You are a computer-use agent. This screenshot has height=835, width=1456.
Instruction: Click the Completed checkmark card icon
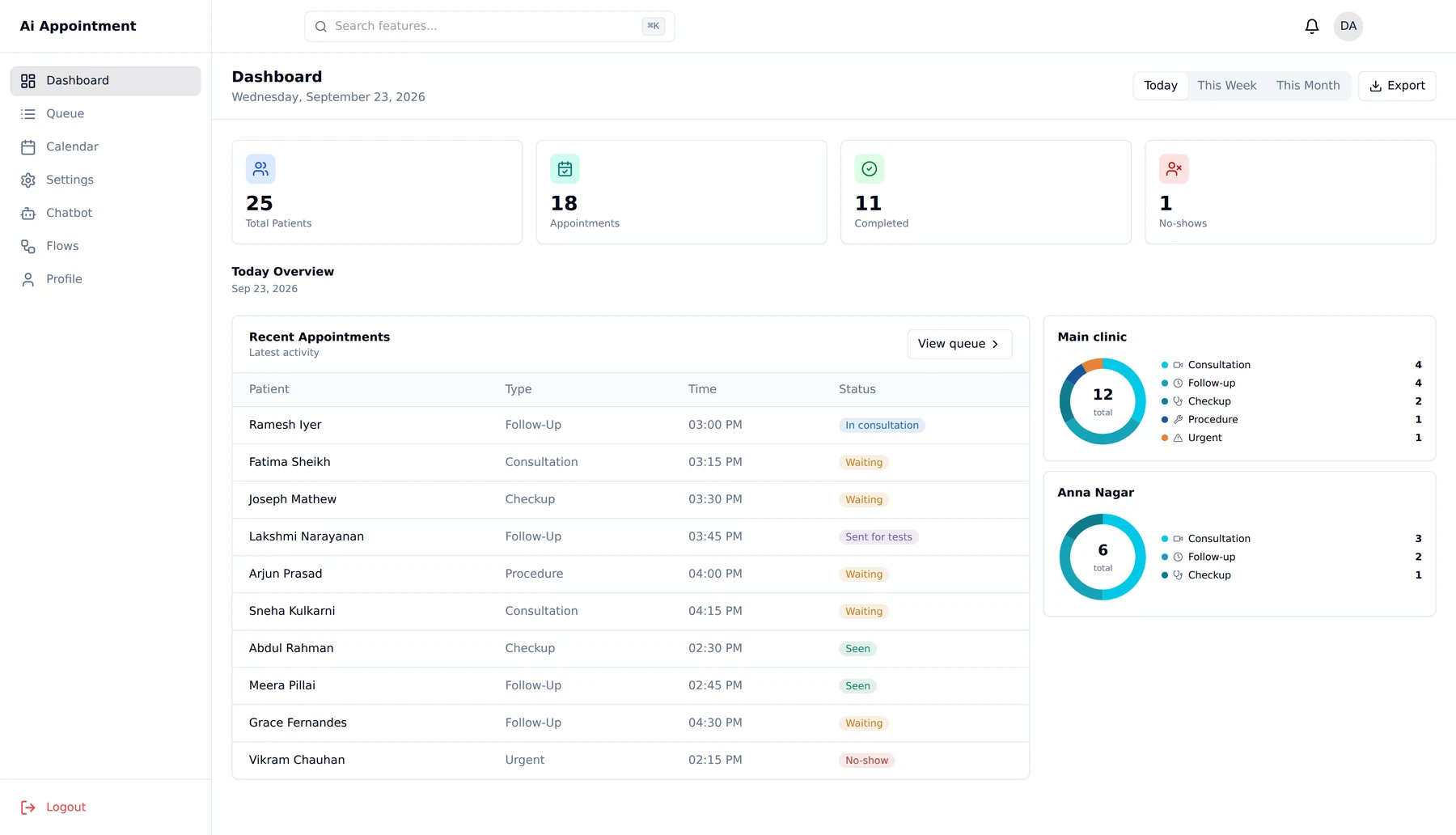[869, 169]
